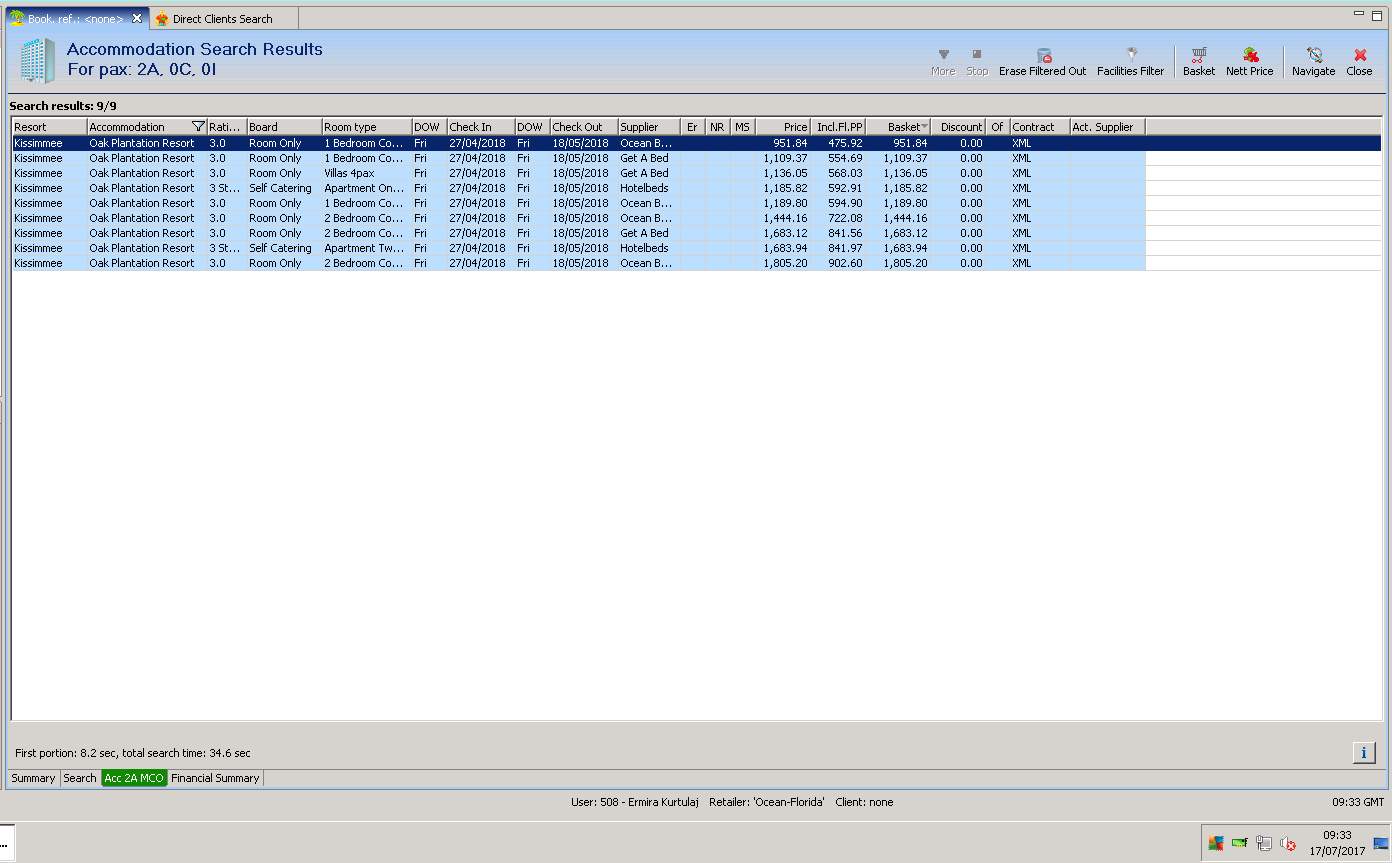This screenshot has width=1392, height=863.
Task: Click the information 'i' button
Action: click(1364, 753)
